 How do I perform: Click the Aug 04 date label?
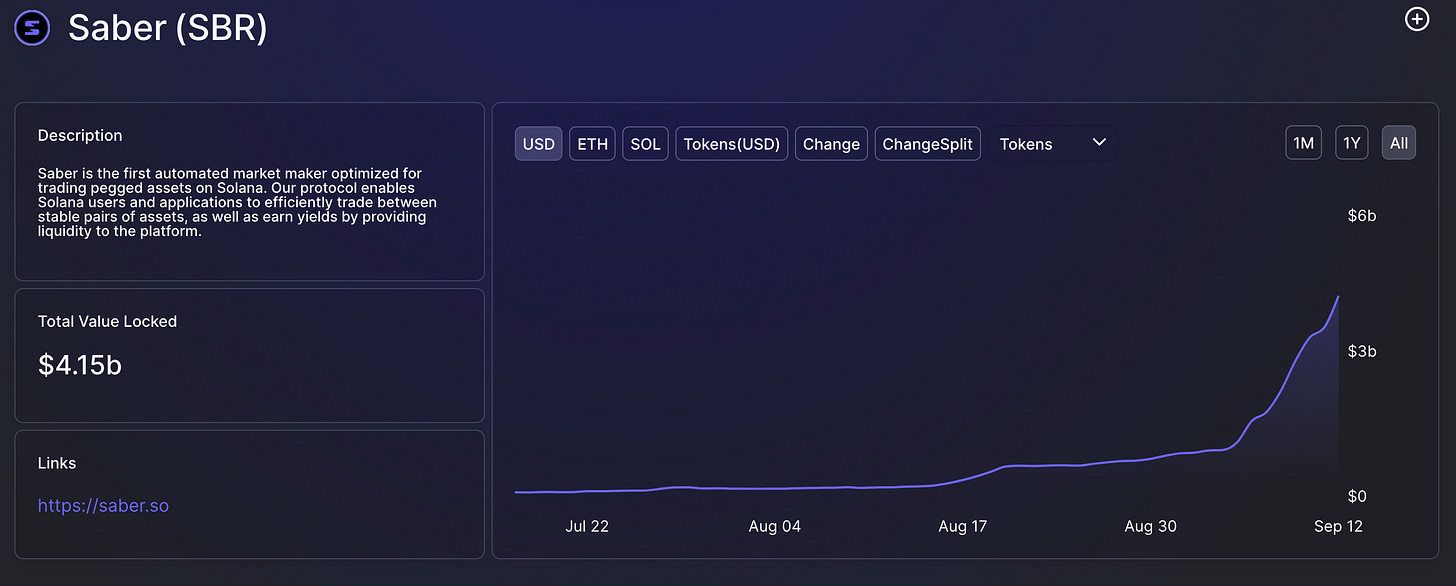[x=775, y=526]
